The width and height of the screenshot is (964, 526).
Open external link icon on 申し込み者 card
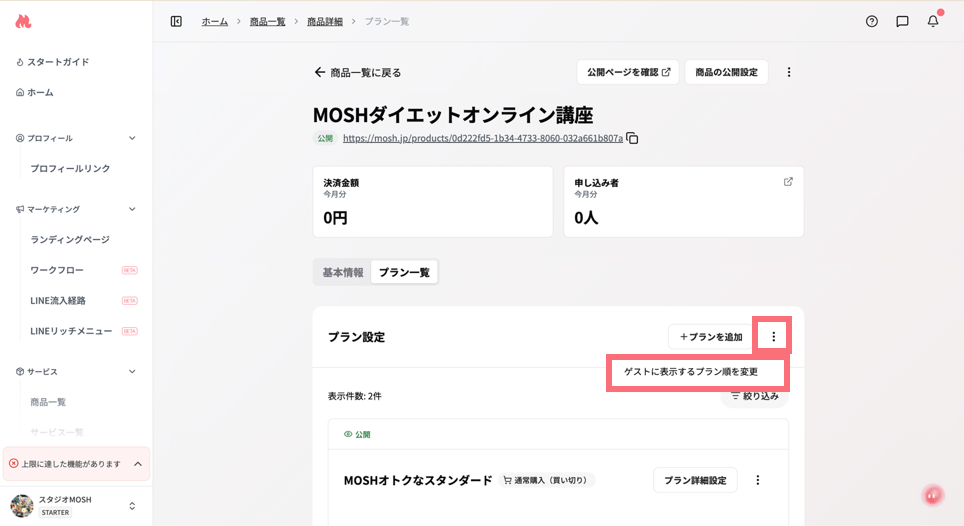tap(788, 182)
